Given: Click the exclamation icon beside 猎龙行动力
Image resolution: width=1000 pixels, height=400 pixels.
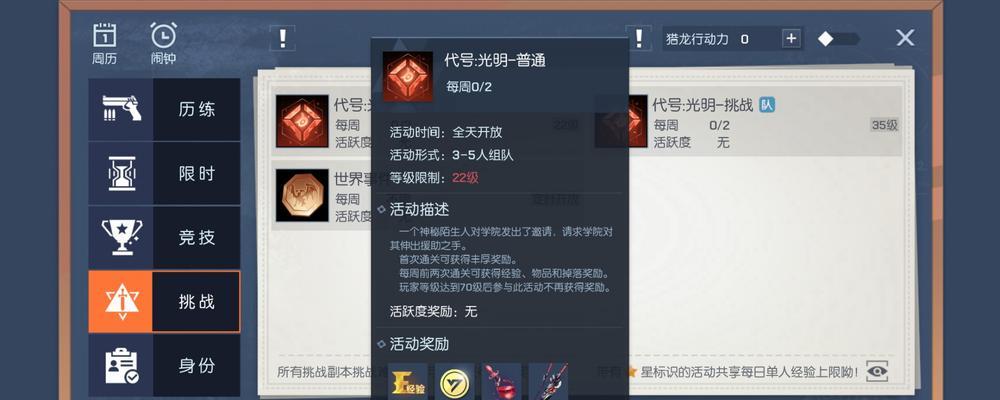Looking at the screenshot, I should click(x=638, y=38).
